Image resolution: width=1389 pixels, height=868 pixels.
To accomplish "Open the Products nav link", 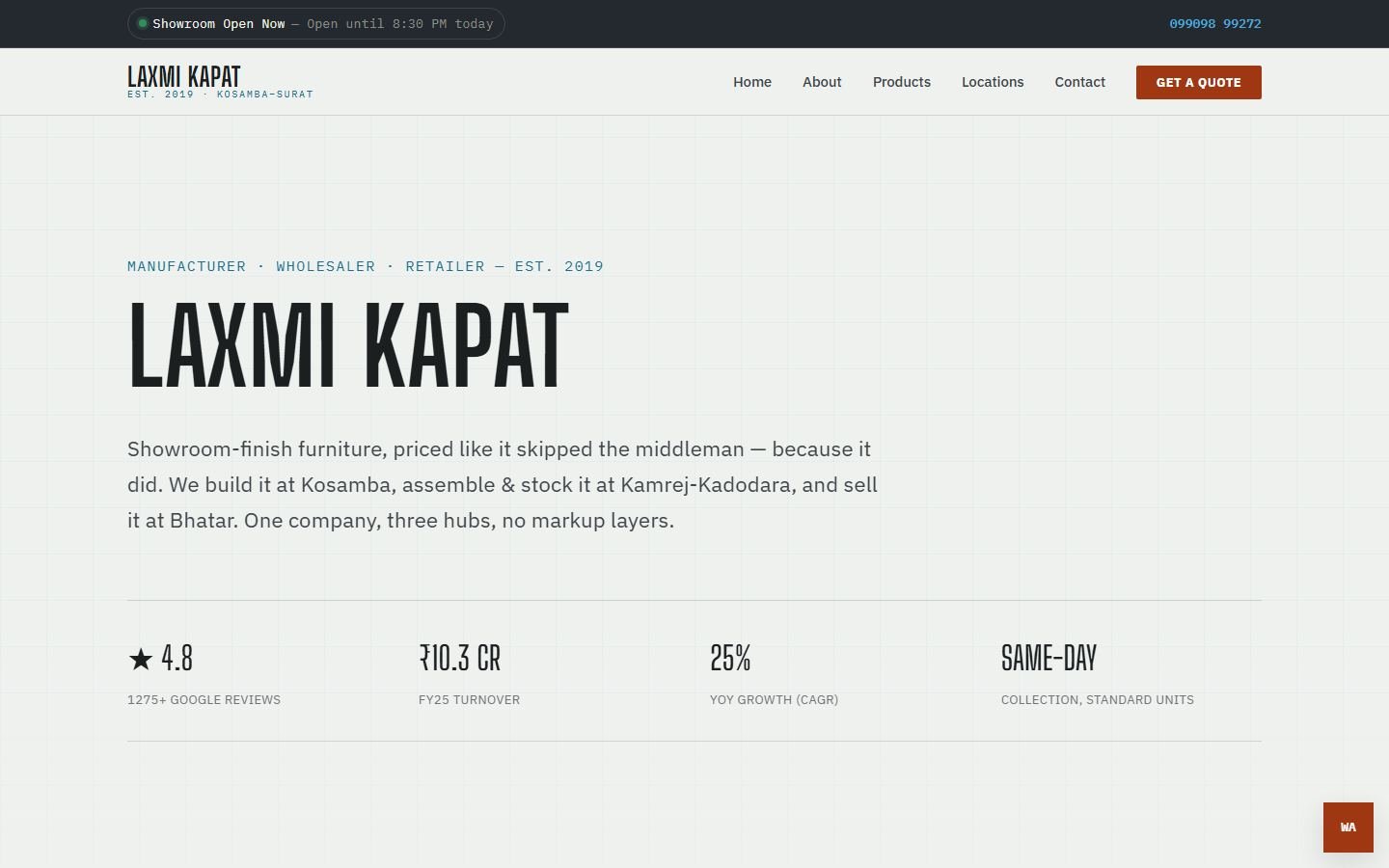I will coord(902,82).
